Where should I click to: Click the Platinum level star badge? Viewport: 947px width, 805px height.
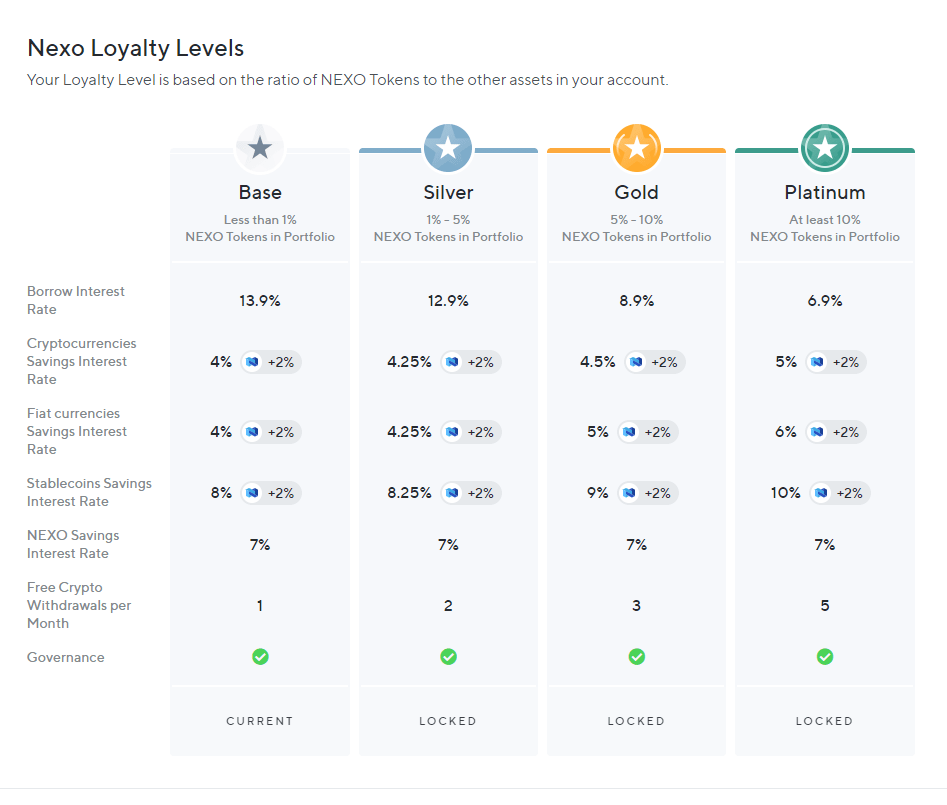pos(825,148)
